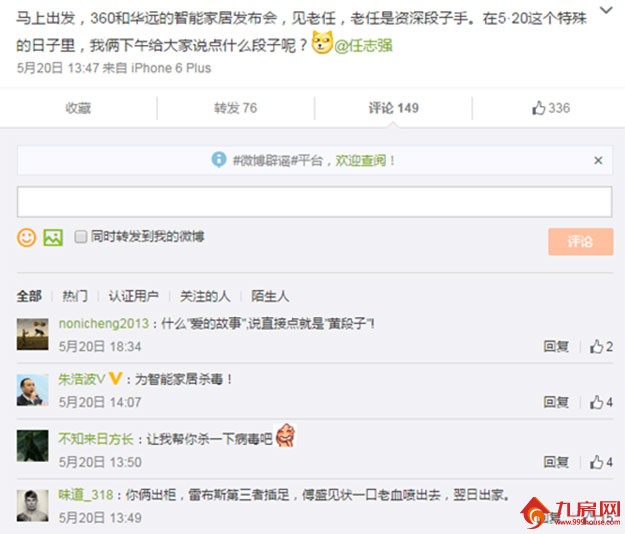Screen dimensions: 625x534
Task: Like nonicheng2013's comment
Action: coord(601,346)
